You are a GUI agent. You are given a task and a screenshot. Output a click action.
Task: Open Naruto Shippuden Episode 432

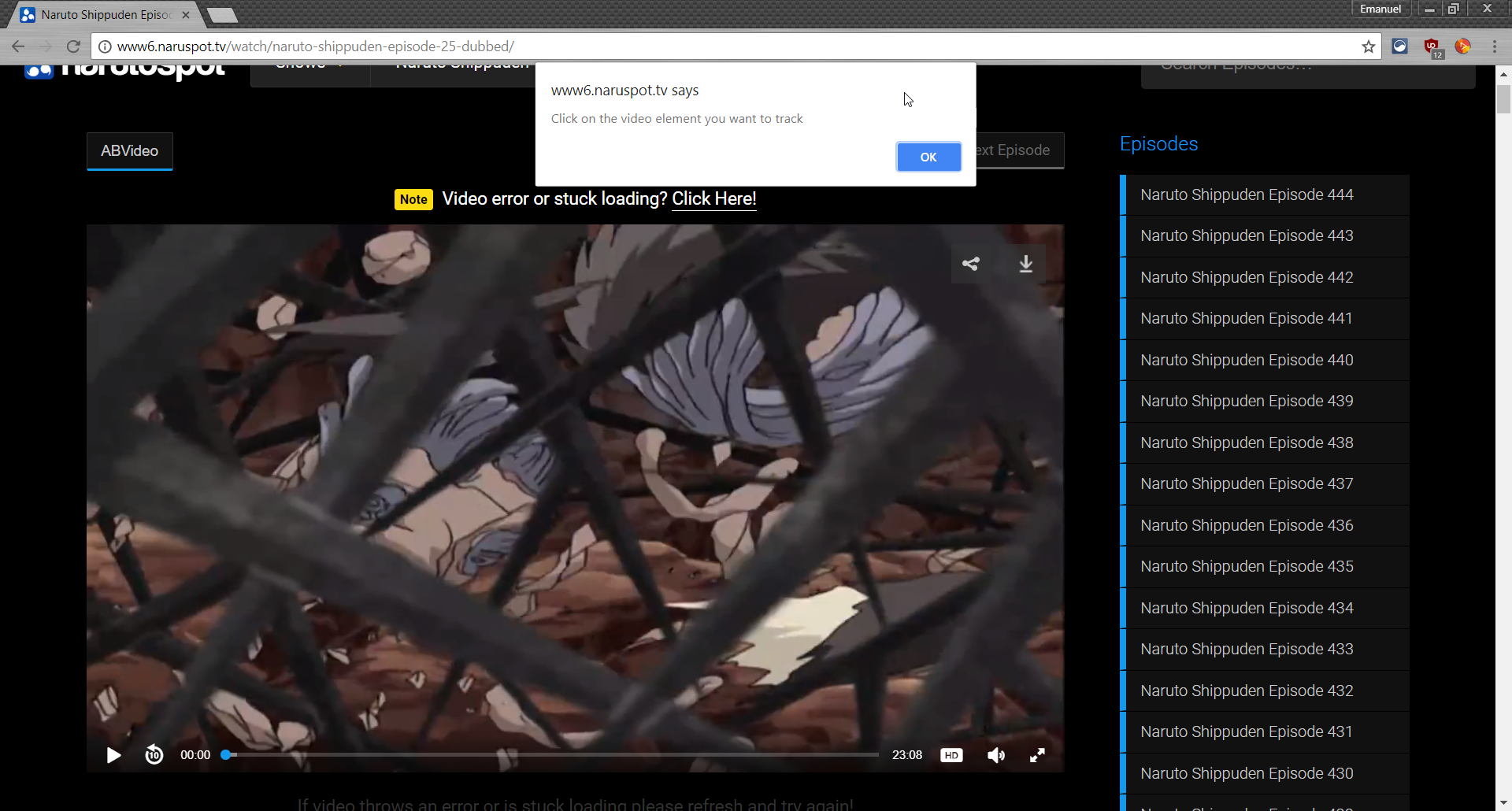1264,691
